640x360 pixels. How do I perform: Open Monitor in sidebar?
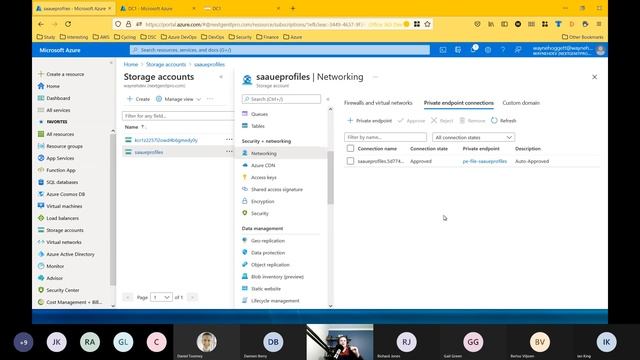click(x=51, y=266)
